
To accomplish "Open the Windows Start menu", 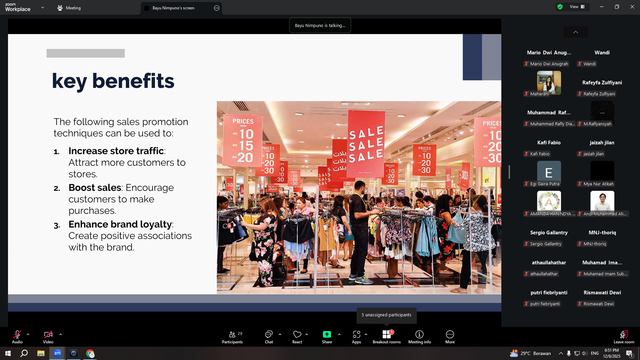I will coord(8,353).
